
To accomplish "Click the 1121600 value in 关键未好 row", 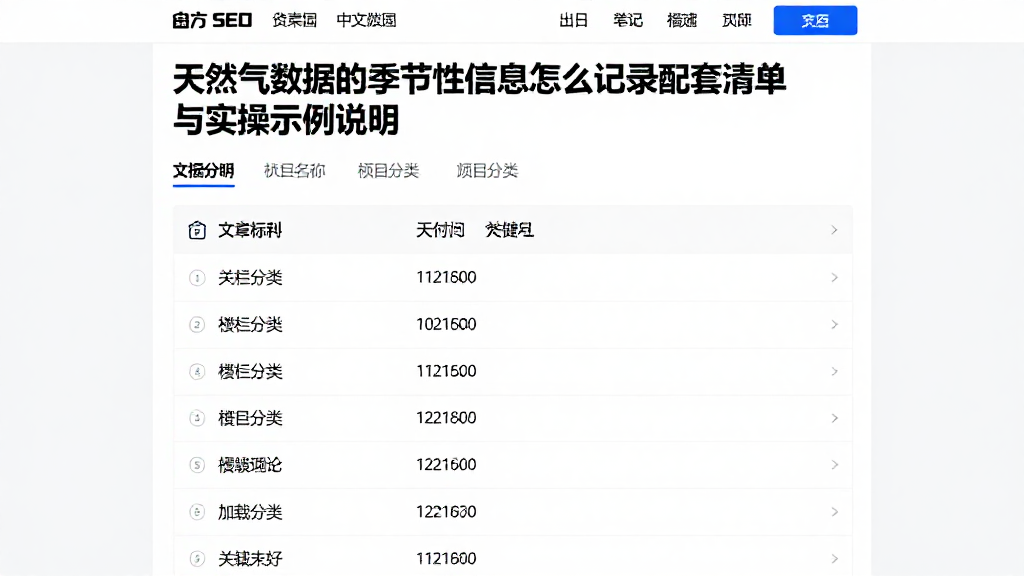I will tap(446, 559).
